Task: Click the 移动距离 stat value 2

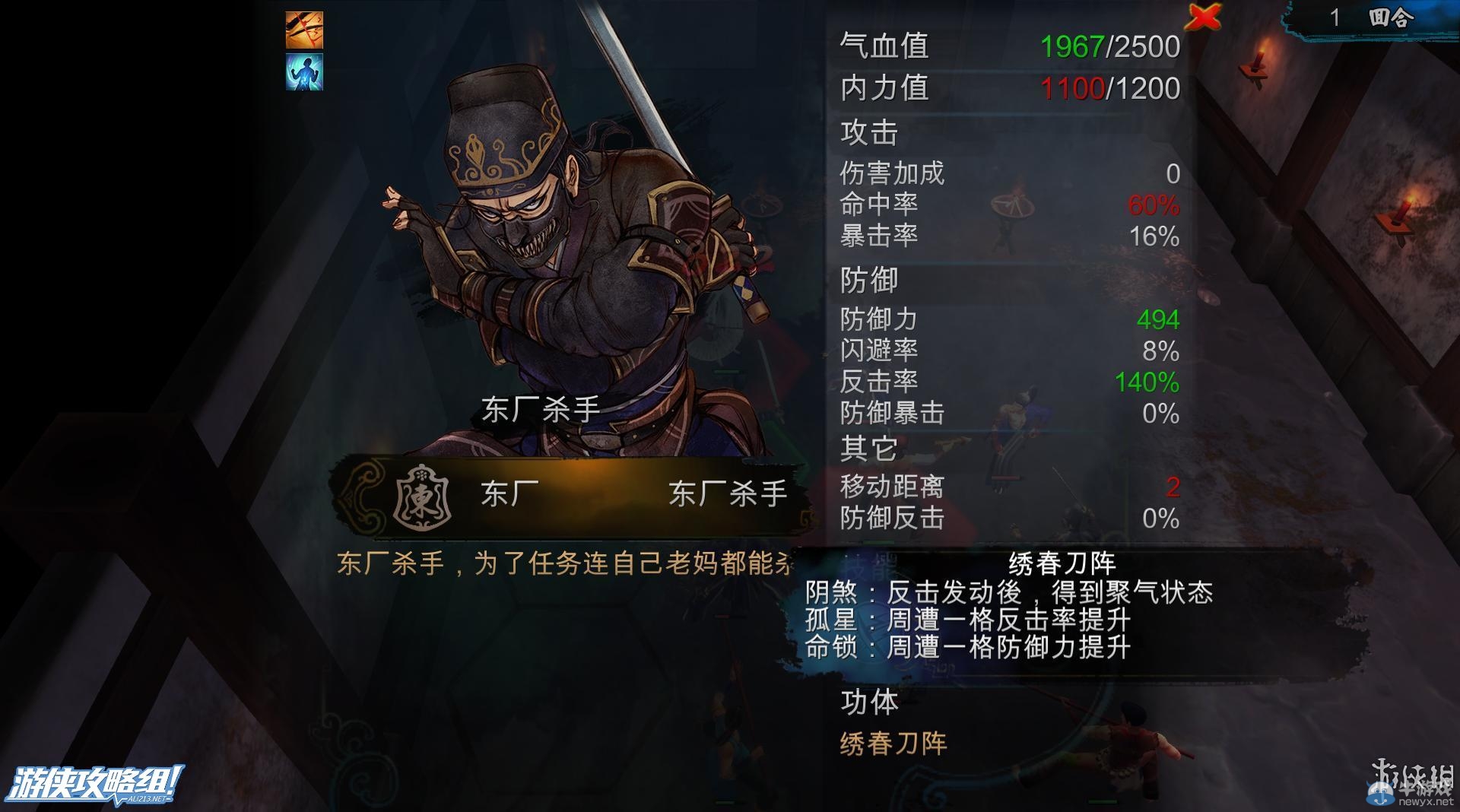Action: (x=1173, y=487)
